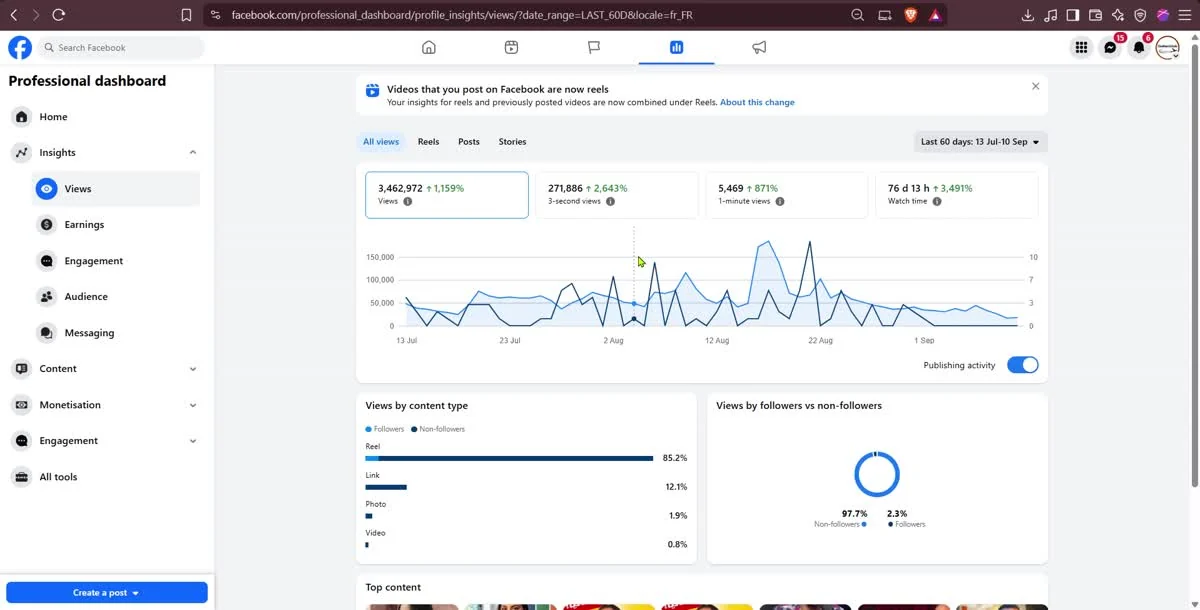Select the All views tab
1200x610 pixels.
pos(381,142)
